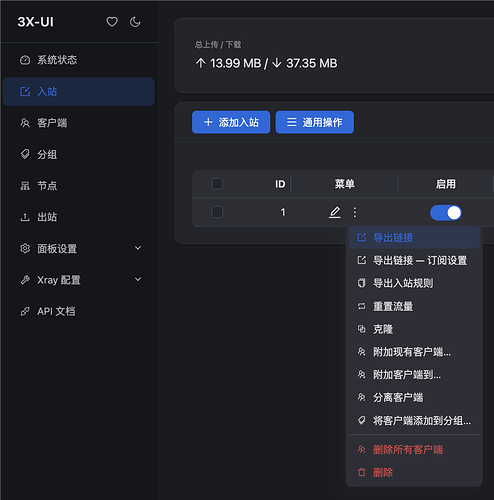Open the 分组 groups page
Image resolution: width=494 pixels, height=500 pixels.
(x=79, y=154)
